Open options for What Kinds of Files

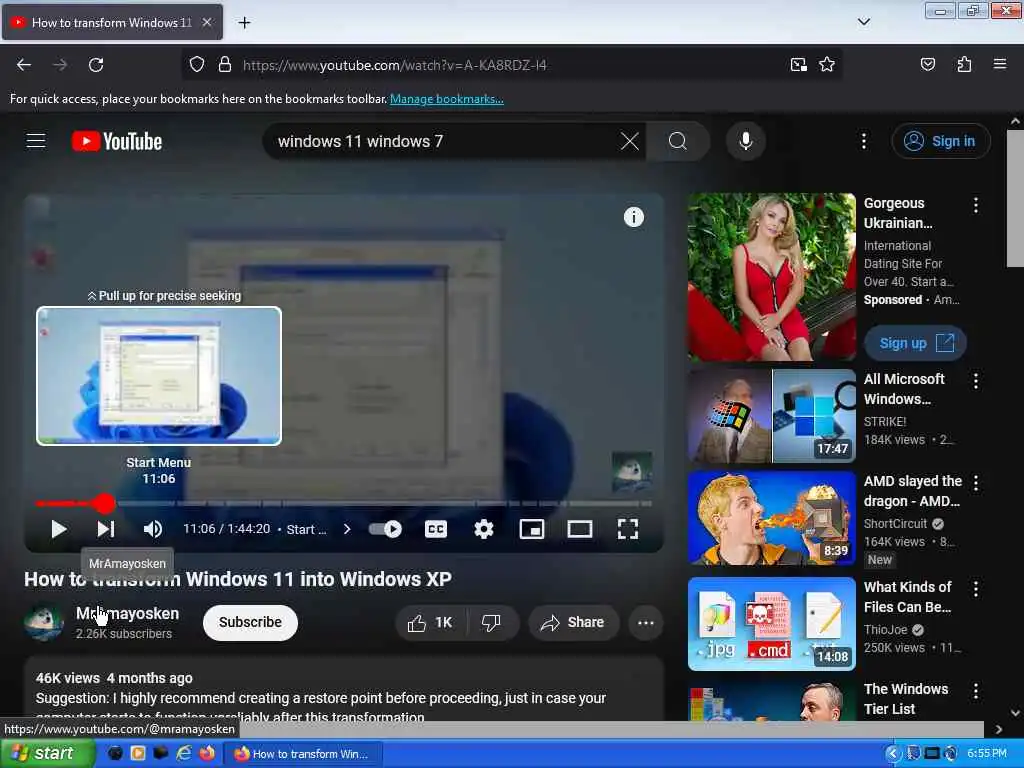(x=976, y=589)
